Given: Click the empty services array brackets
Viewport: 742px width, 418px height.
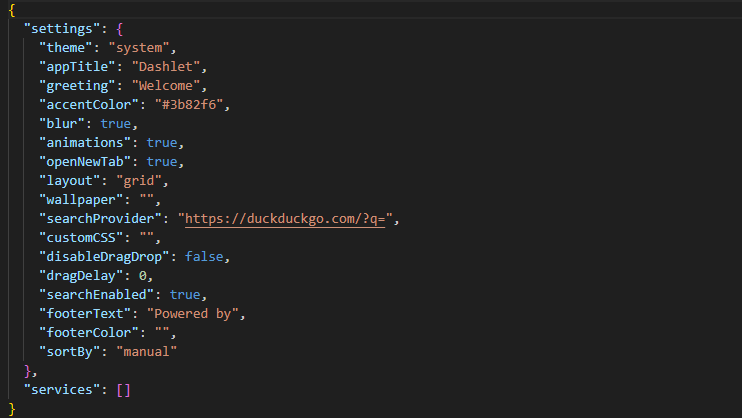Looking at the screenshot, I should point(123,389).
